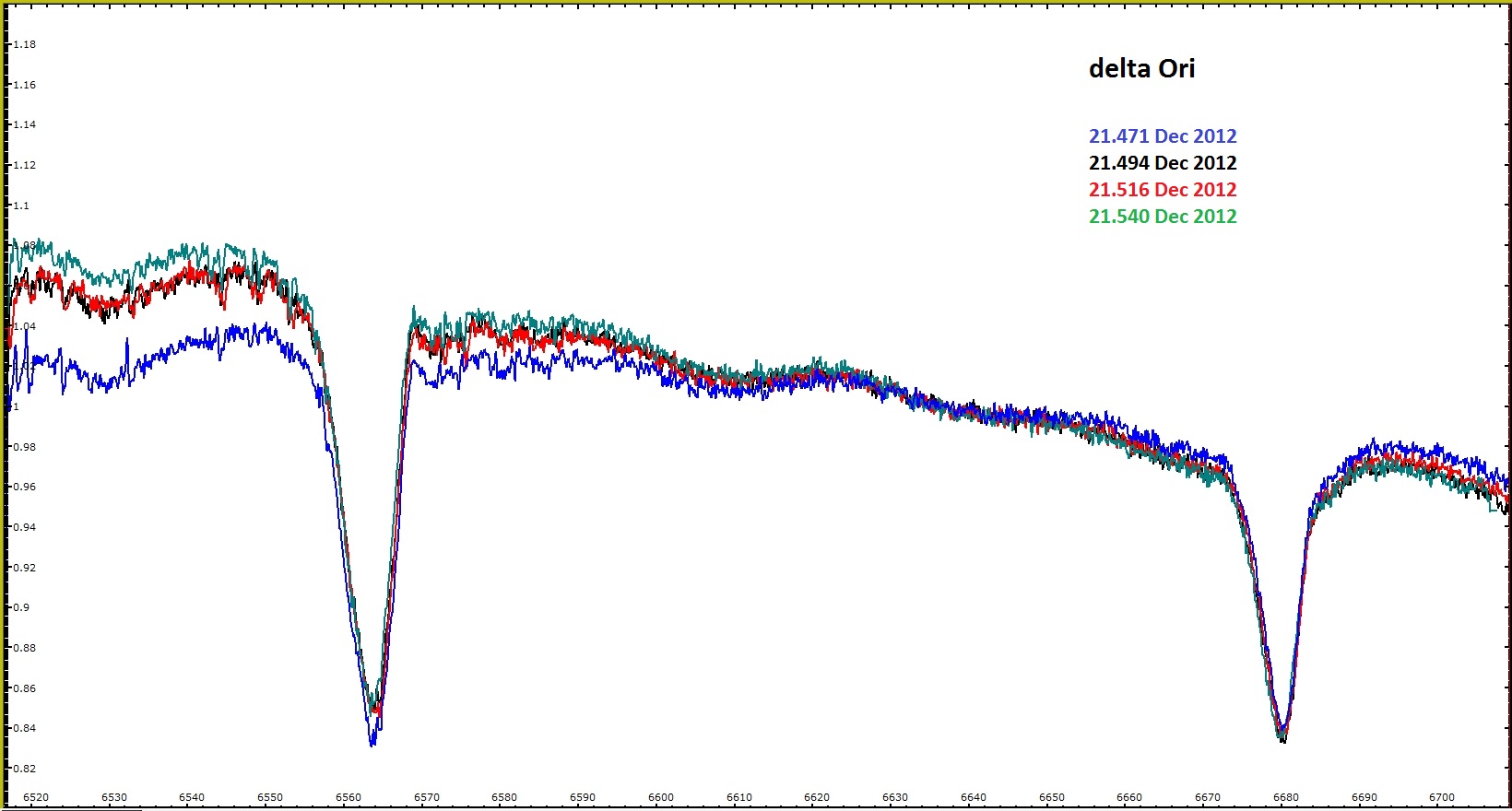The image size is (1512, 811).
Task: Click the 6700 x-axis tick label
Action: click(x=1441, y=797)
